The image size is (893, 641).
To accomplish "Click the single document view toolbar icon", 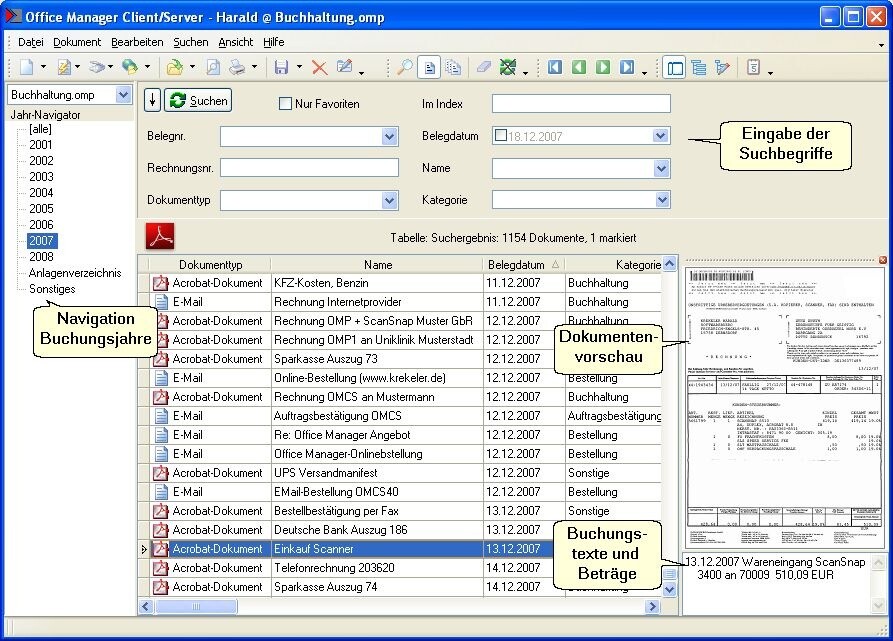I will [x=429, y=68].
